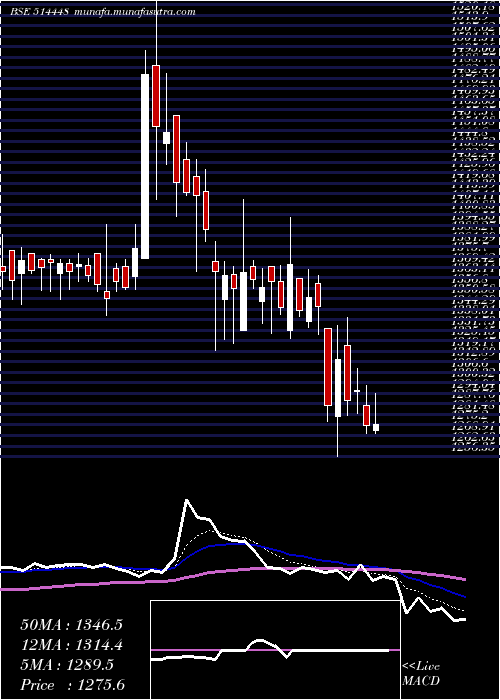The image size is (500, 700).
Task: Click the BSE 514448 ticker label
Action: [40, 12]
